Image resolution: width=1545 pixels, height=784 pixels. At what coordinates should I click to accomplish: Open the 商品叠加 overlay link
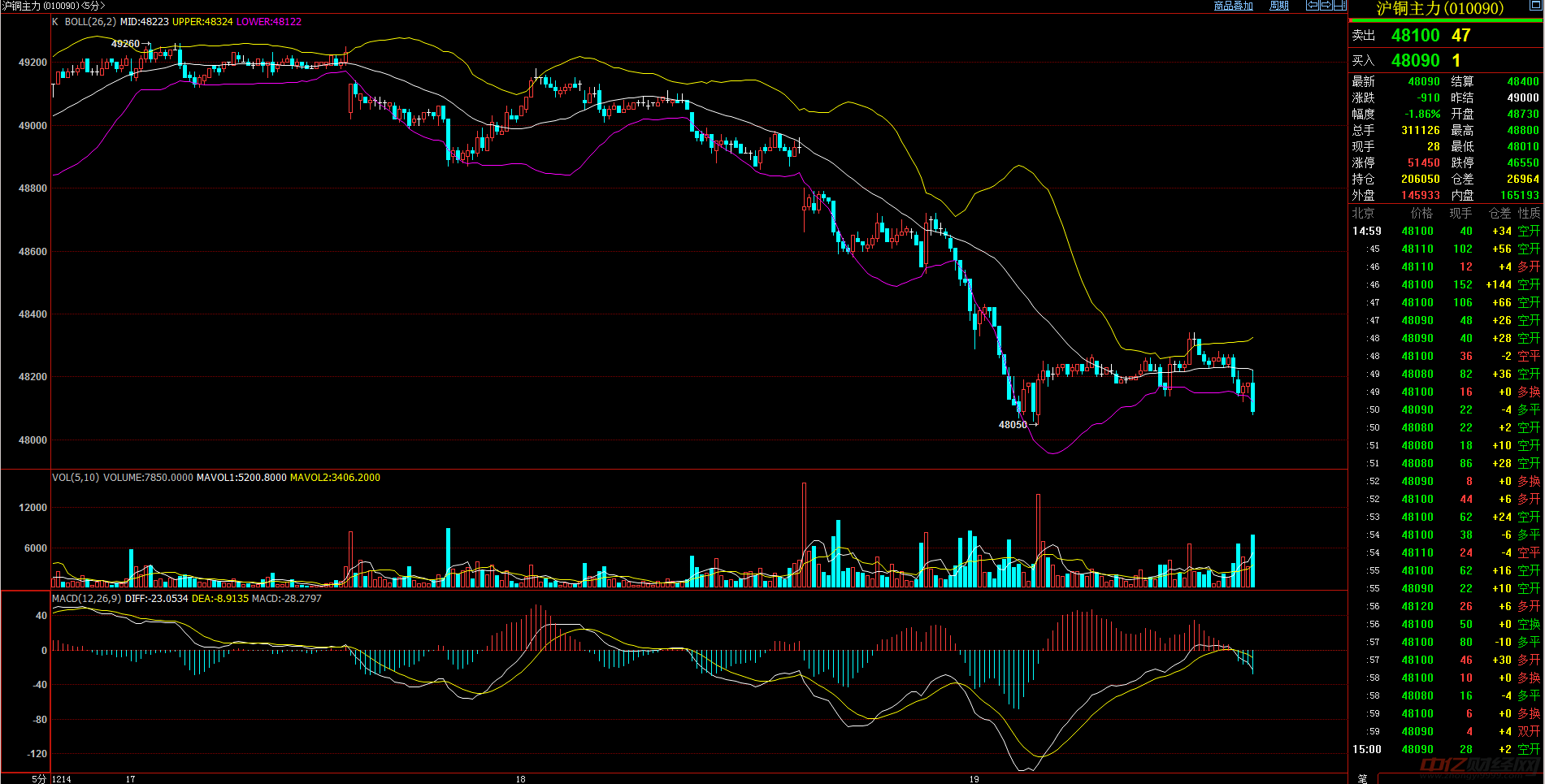1233,6
